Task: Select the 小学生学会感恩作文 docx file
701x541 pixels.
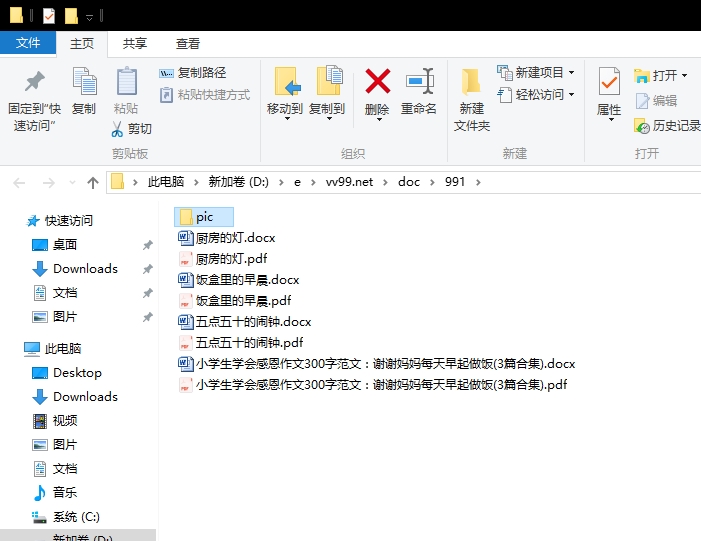Action: point(376,364)
